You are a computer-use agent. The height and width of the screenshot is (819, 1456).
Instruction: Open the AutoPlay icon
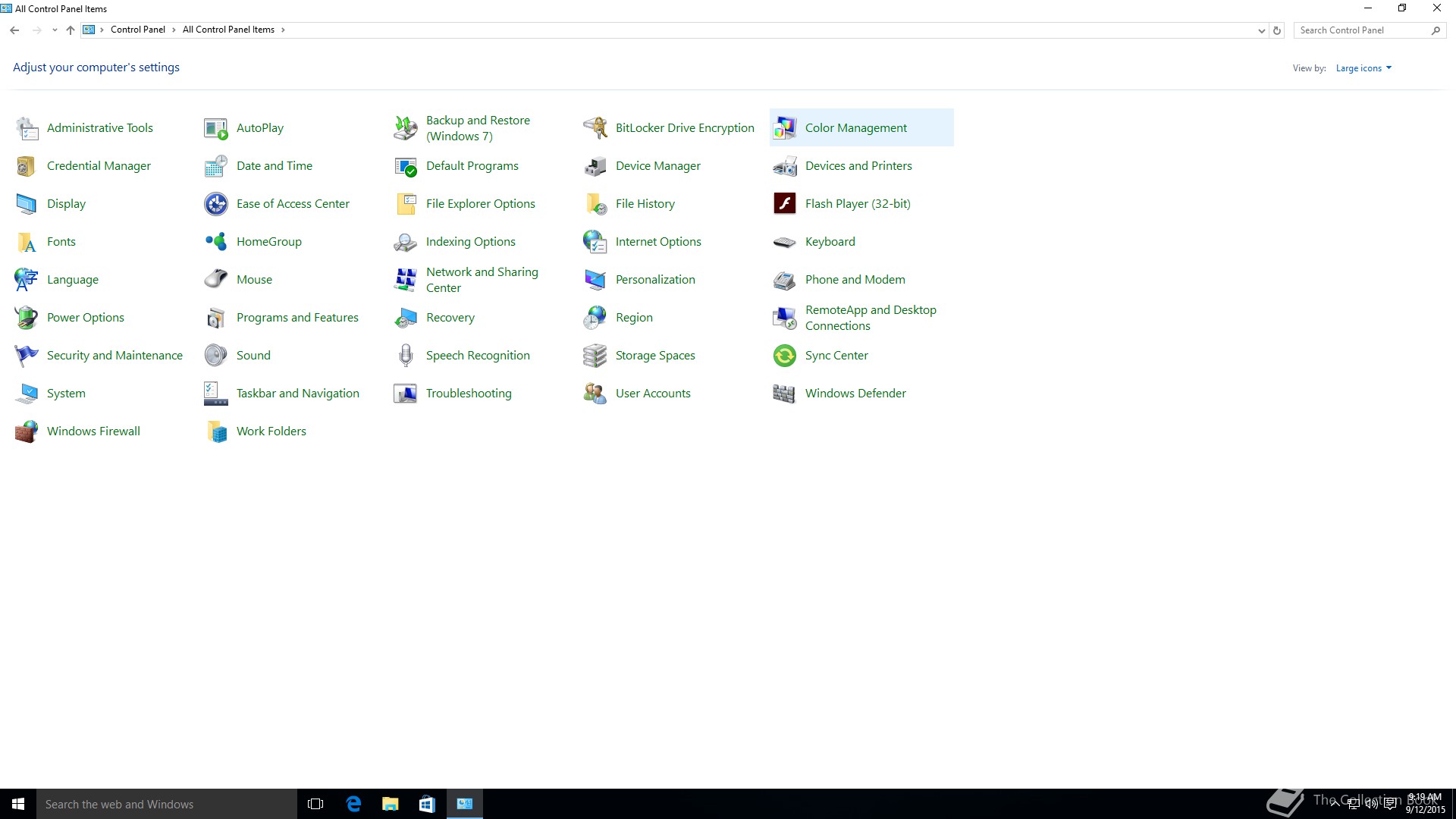pyautogui.click(x=216, y=128)
